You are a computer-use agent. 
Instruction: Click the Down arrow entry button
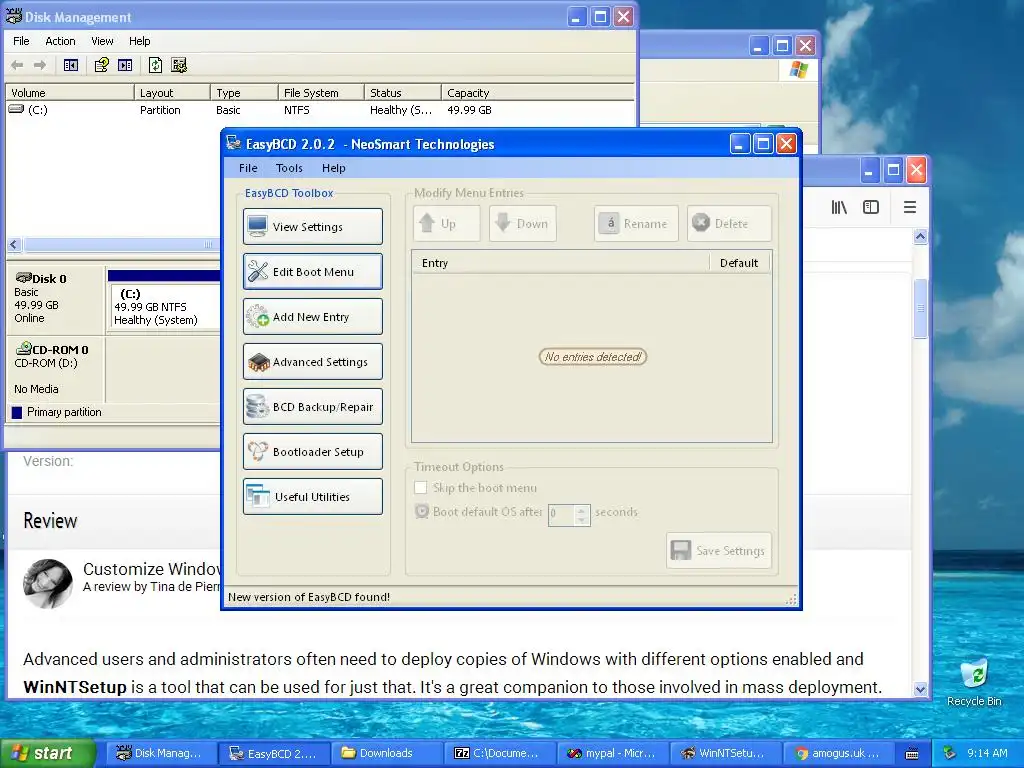tap(522, 223)
